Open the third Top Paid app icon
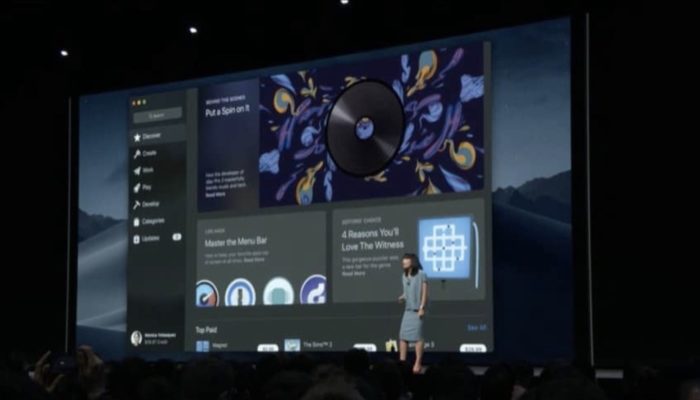The width and height of the screenshot is (700, 400). (x=392, y=345)
